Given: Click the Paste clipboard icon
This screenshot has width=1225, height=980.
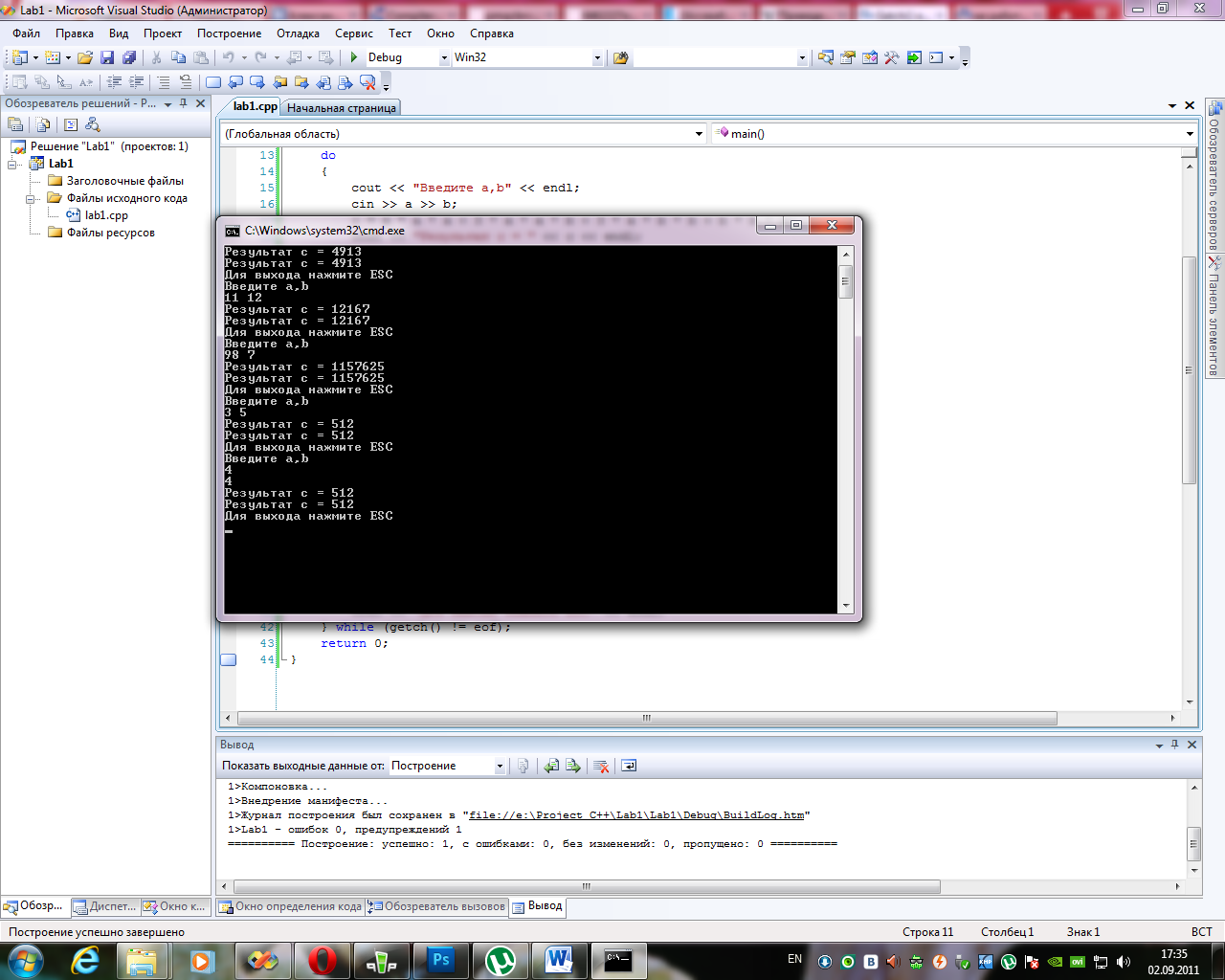Looking at the screenshot, I should click(200, 57).
